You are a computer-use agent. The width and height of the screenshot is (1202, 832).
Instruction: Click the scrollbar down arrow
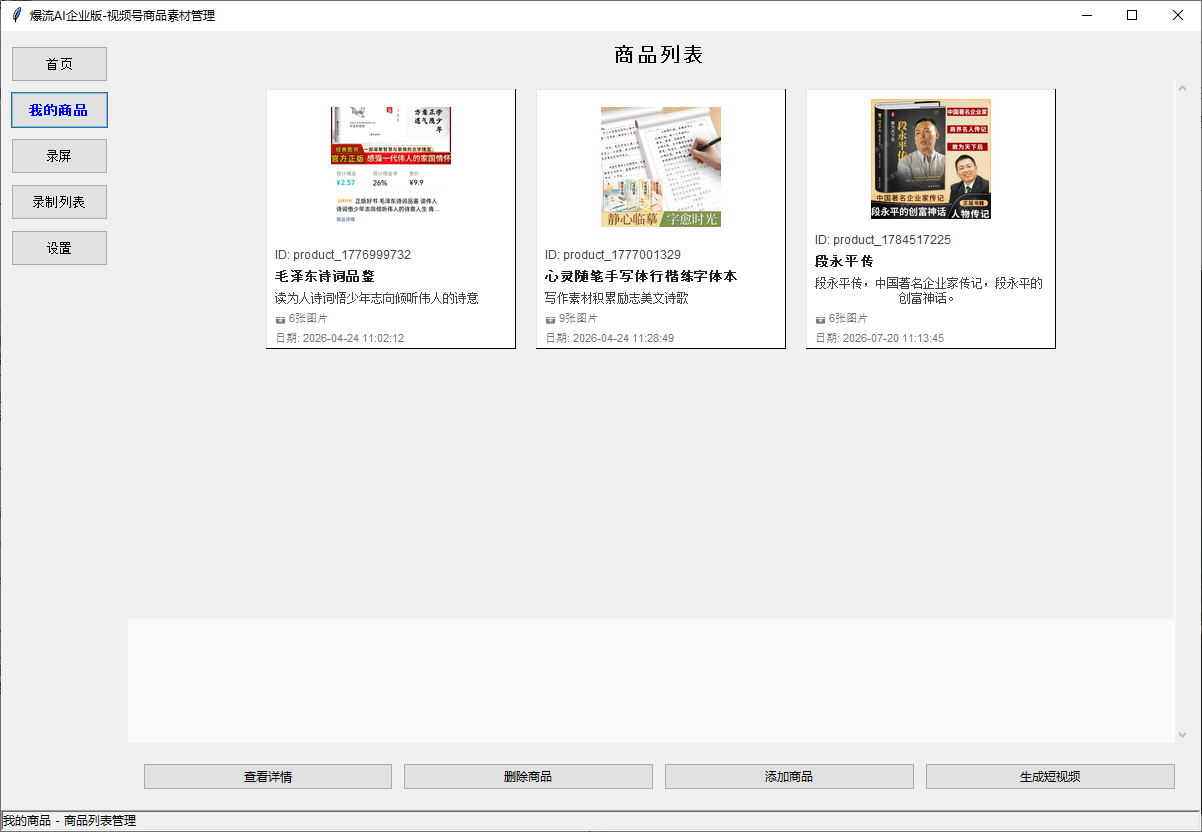point(1183,734)
